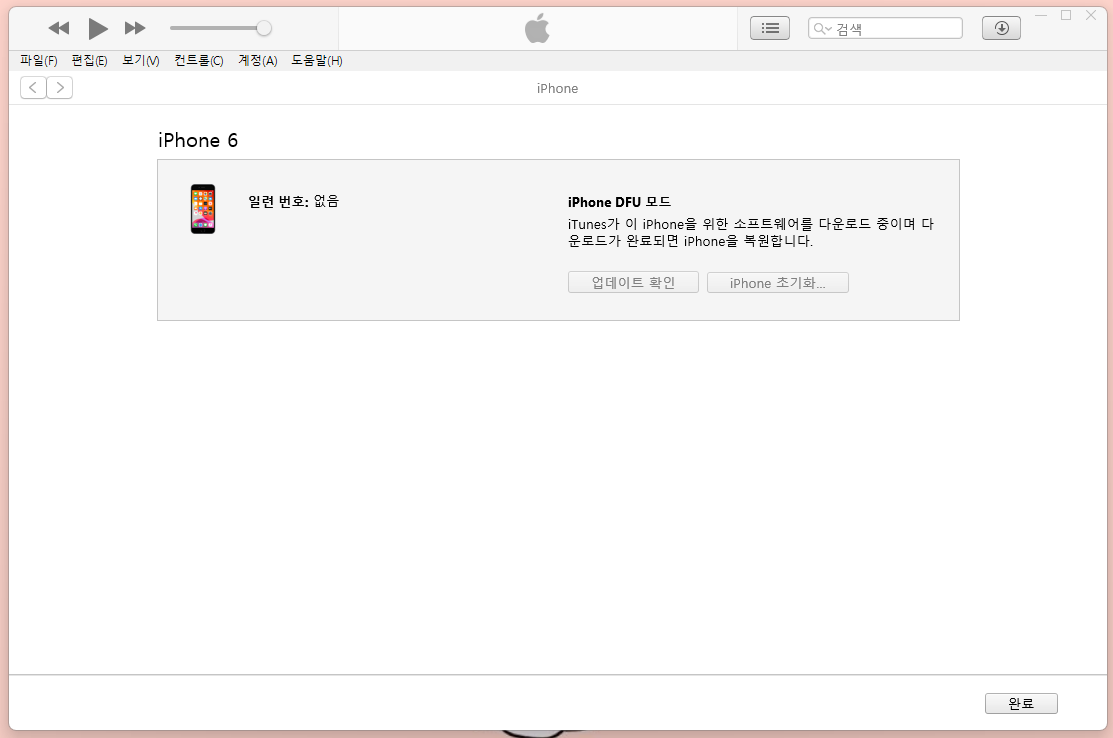Click the Apple logo in the header
The image size is (1113, 738).
tap(537, 28)
